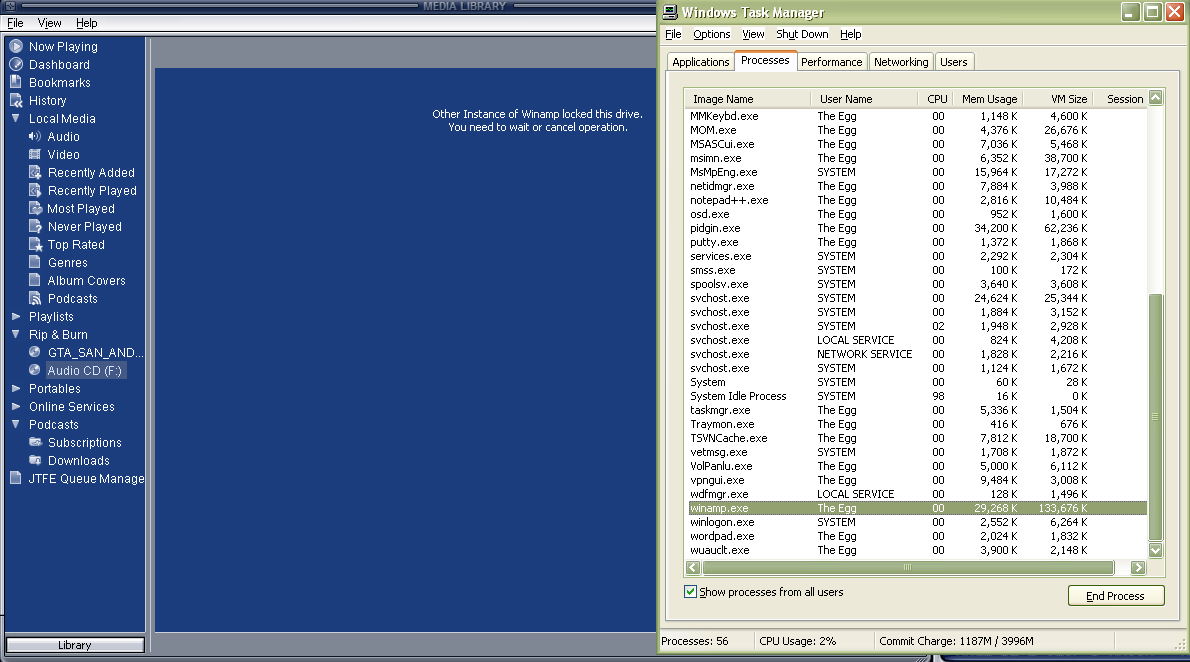This screenshot has height=662, width=1190.
Task: Open the Task Manager Help menu
Action: pos(851,34)
